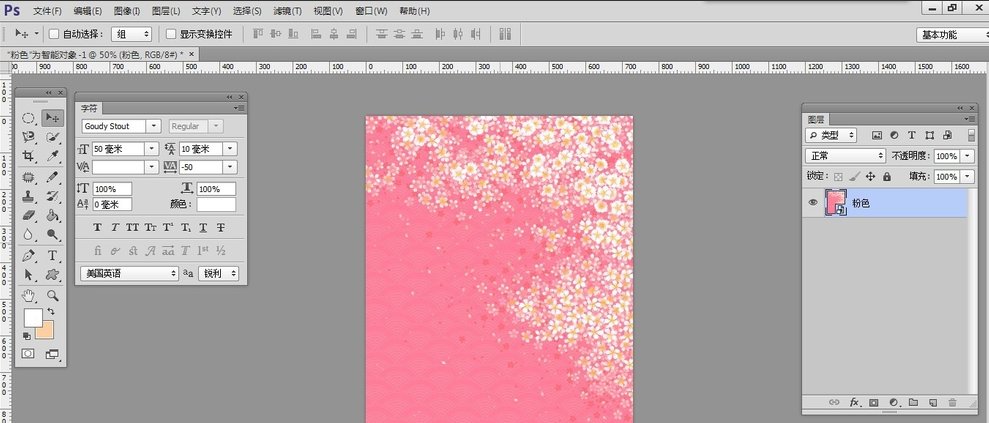Select the Lasso tool

[28, 137]
